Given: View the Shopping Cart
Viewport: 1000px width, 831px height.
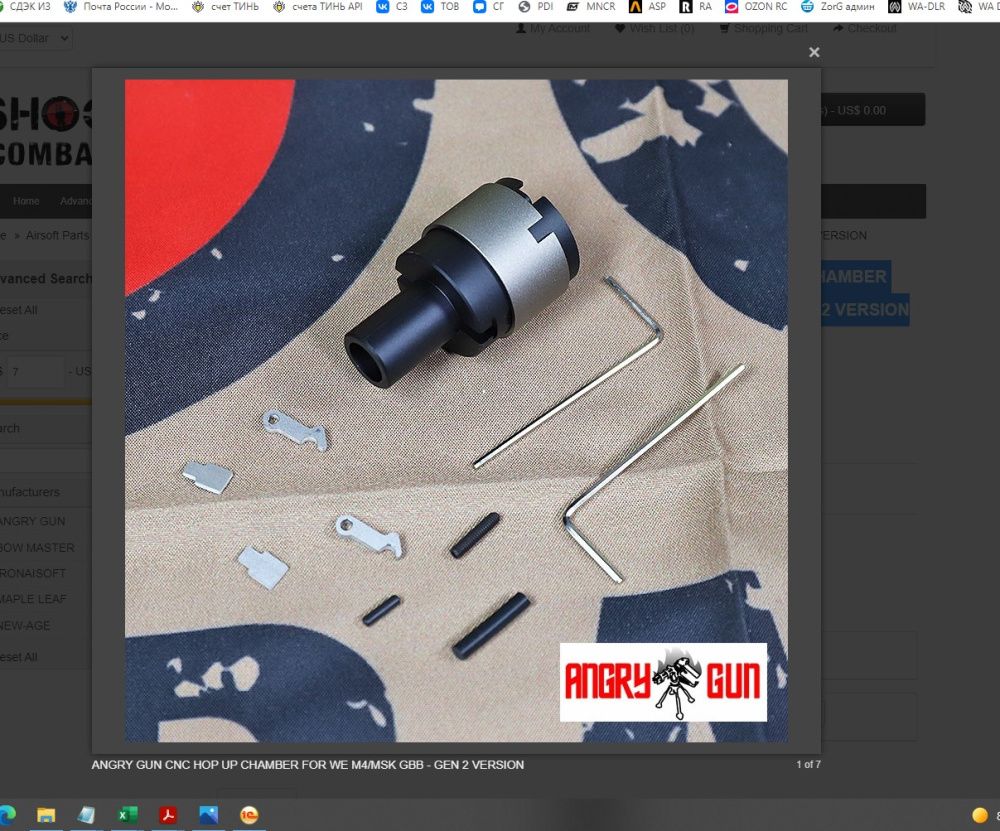Looking at the screenshot, I should tap(763, 29).
